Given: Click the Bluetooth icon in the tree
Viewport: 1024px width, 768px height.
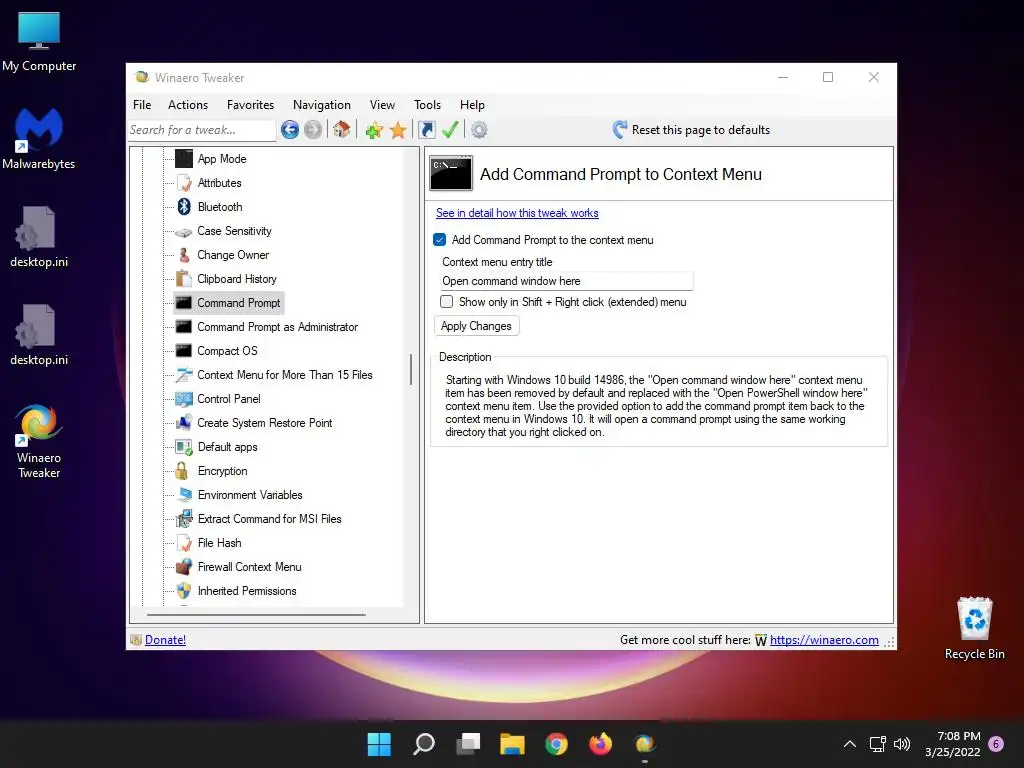Looking at the screenshot, I should [184, 207].
